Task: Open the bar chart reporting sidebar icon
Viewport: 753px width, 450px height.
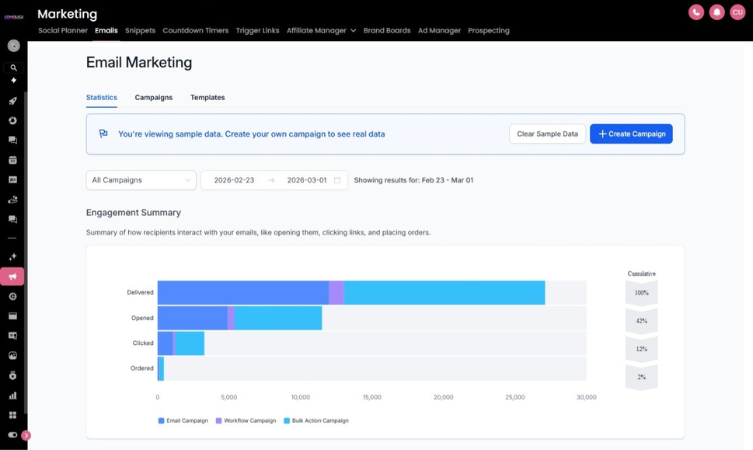Action: [x=13, y=395]
